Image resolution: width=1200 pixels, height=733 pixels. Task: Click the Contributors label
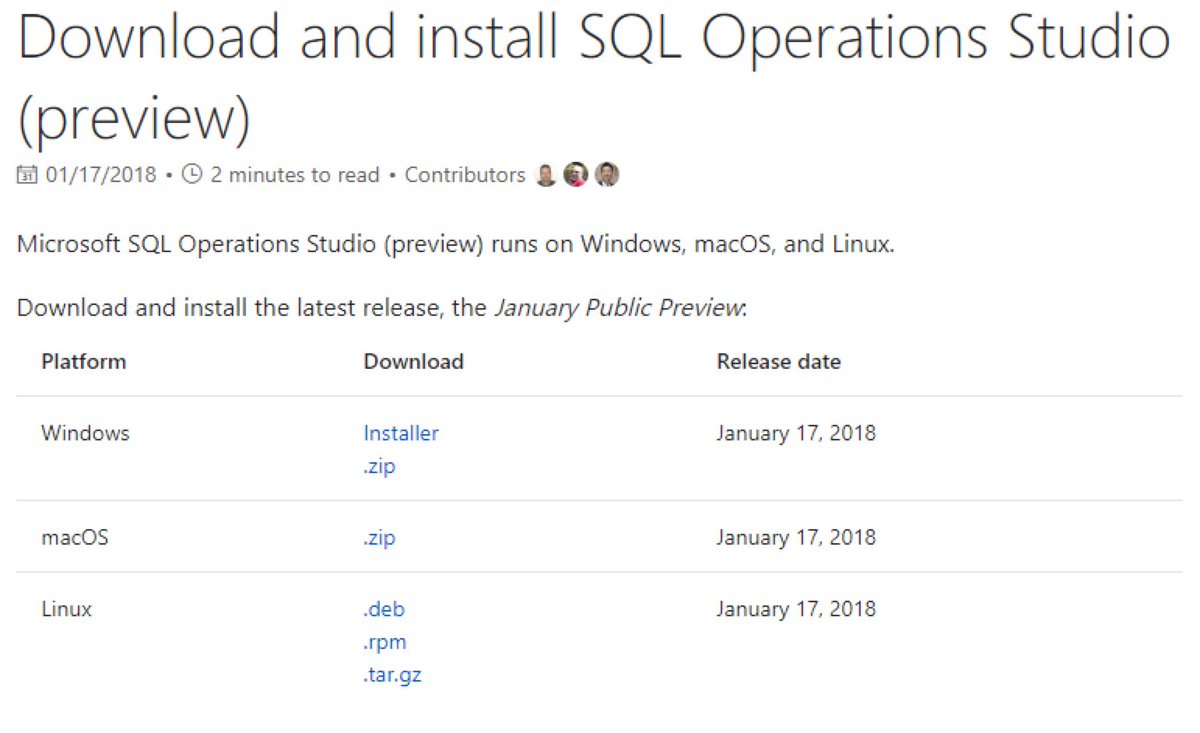pos(465,175)
